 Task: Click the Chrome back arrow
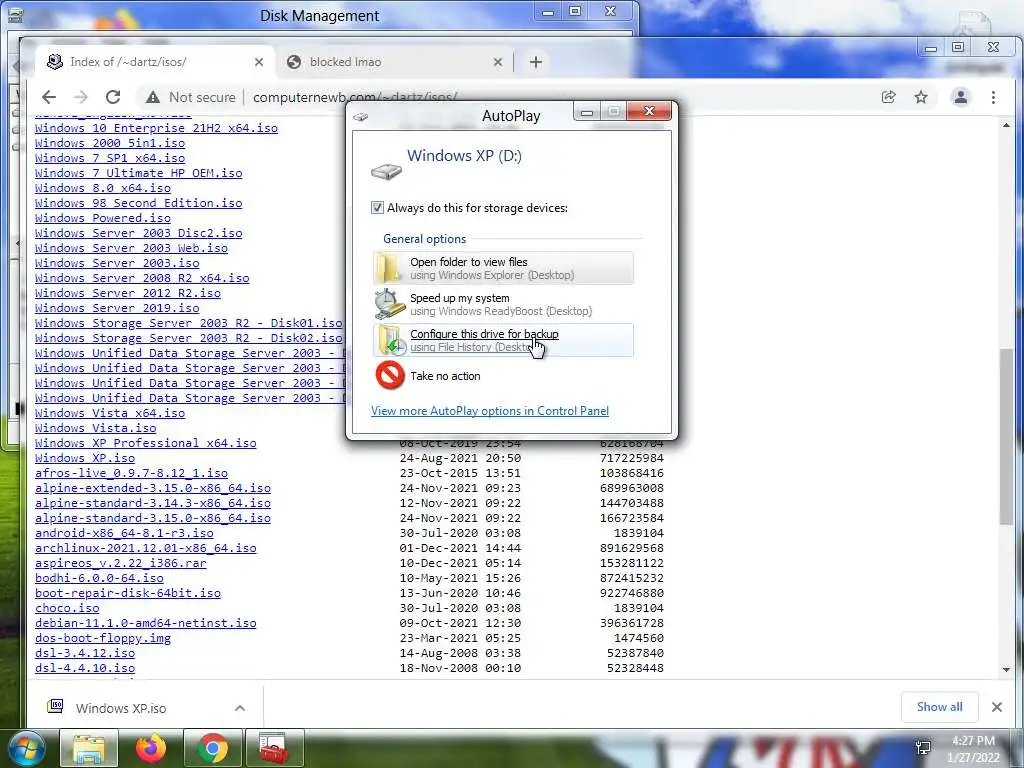[x=49, y=97]
